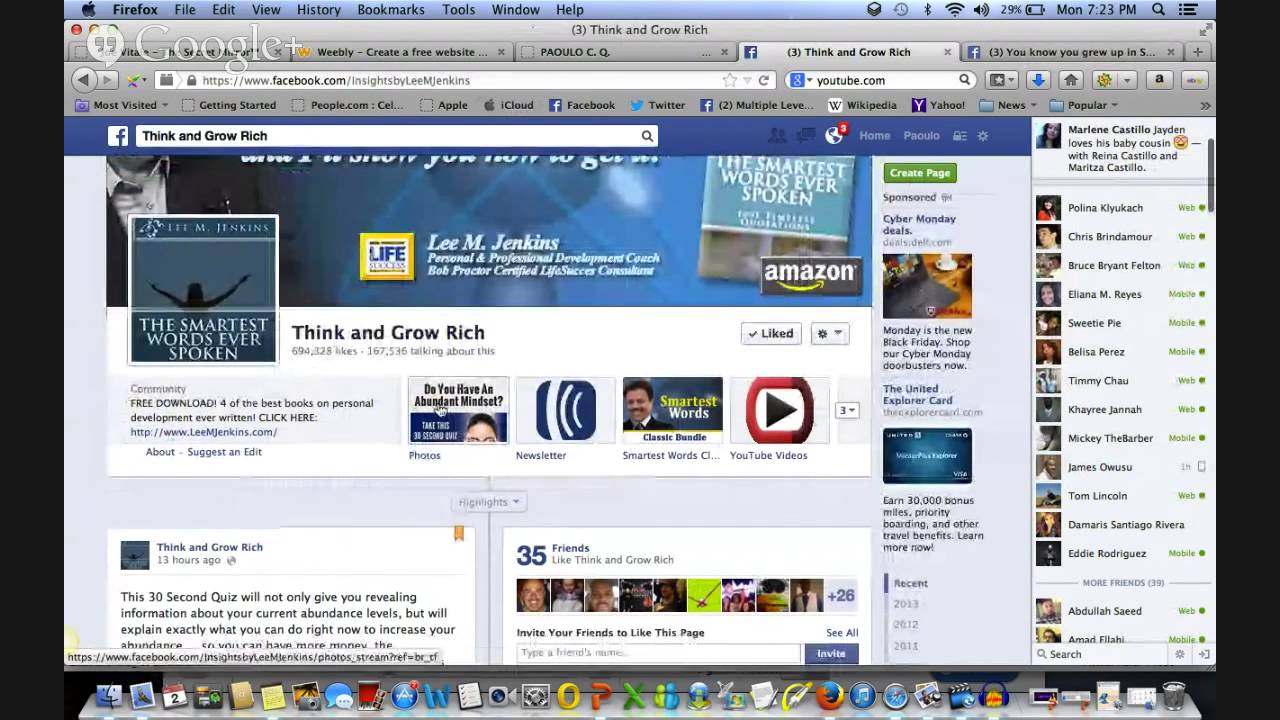This screenshot has width=1280, height=720.
Task: Expand the Popular bookmarks folder
Action: click(1084, 105)
